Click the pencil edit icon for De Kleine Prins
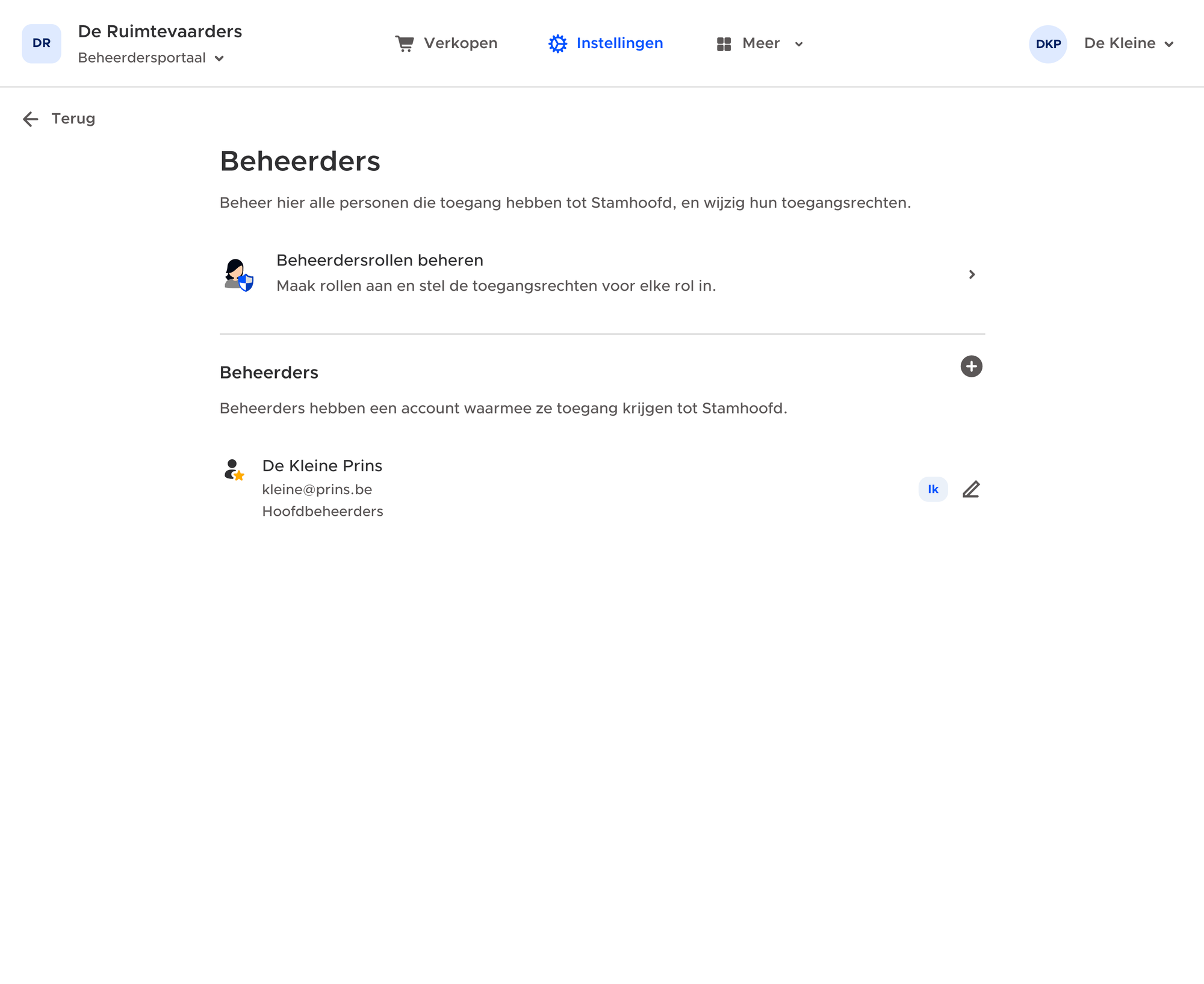Viewport: 1204px width, 984px height. coord(971,489)
